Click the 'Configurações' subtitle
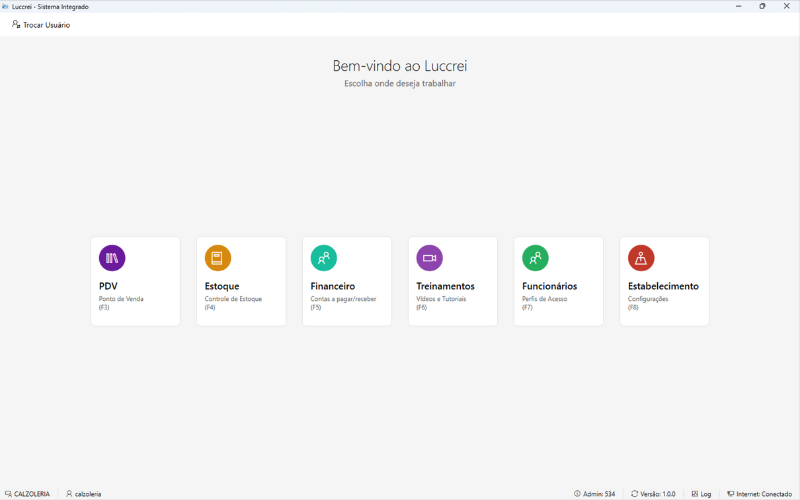Screen dimensions: 800x500 tap(648, 299)
